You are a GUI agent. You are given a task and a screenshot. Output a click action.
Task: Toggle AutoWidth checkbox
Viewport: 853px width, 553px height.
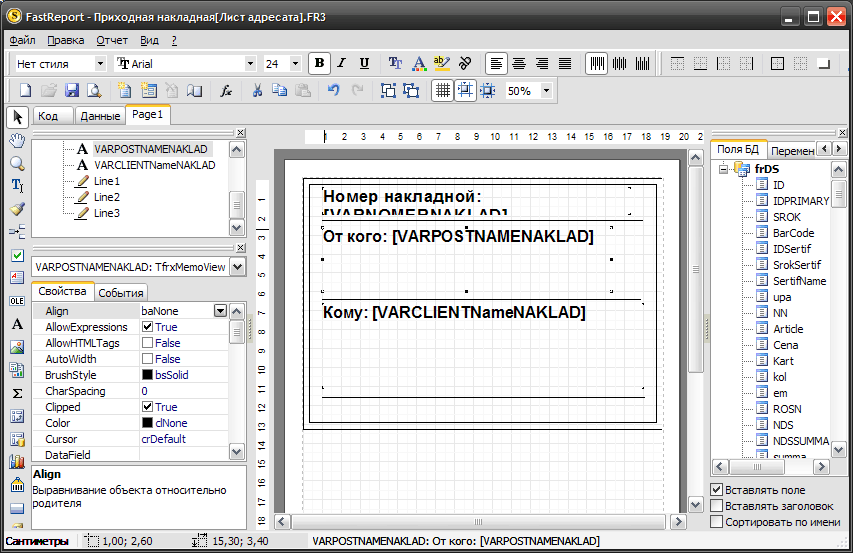(147, 359)
